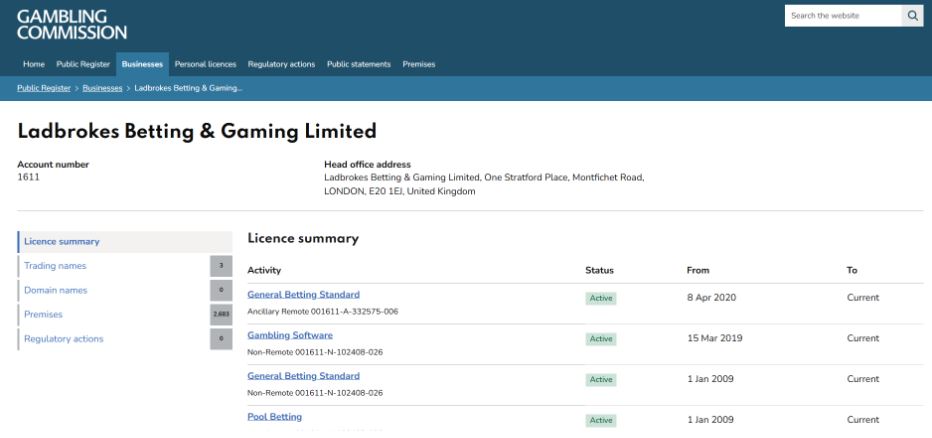932x438 pixels.
Task: Click the account number 1611
Action: [x=29, y=177]
